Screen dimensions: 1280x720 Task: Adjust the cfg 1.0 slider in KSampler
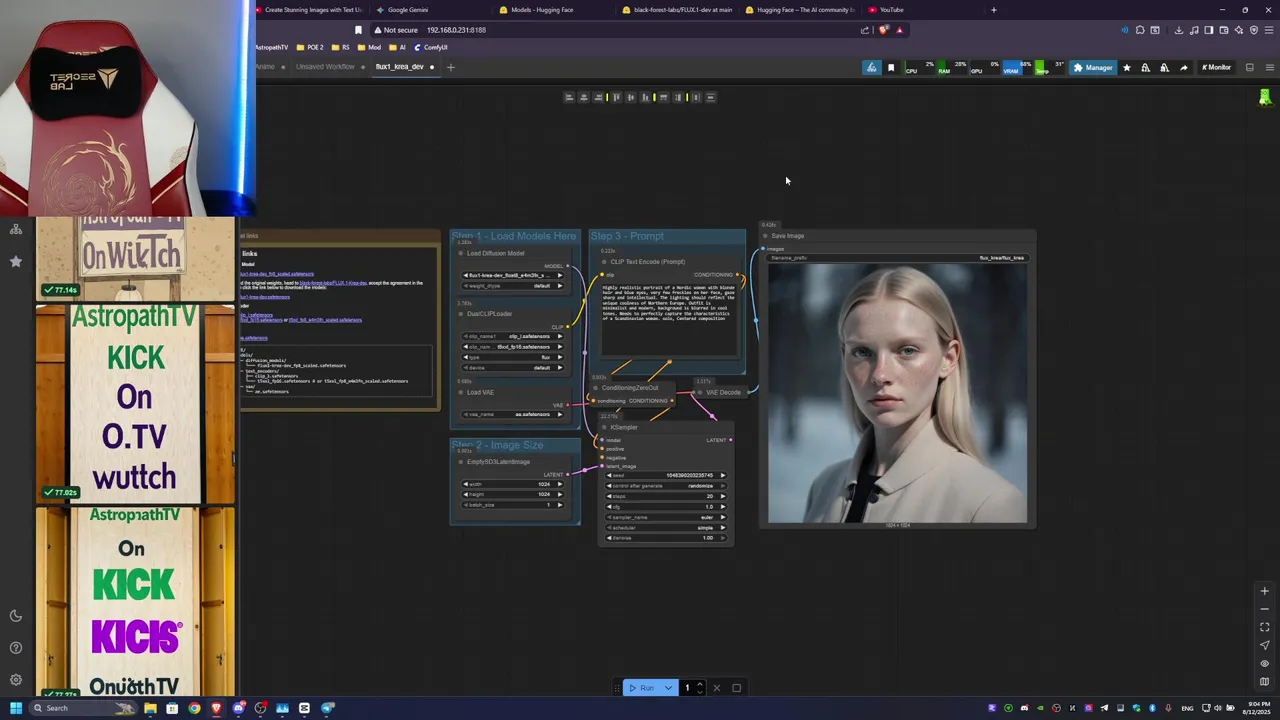click(x=666, y=506)
